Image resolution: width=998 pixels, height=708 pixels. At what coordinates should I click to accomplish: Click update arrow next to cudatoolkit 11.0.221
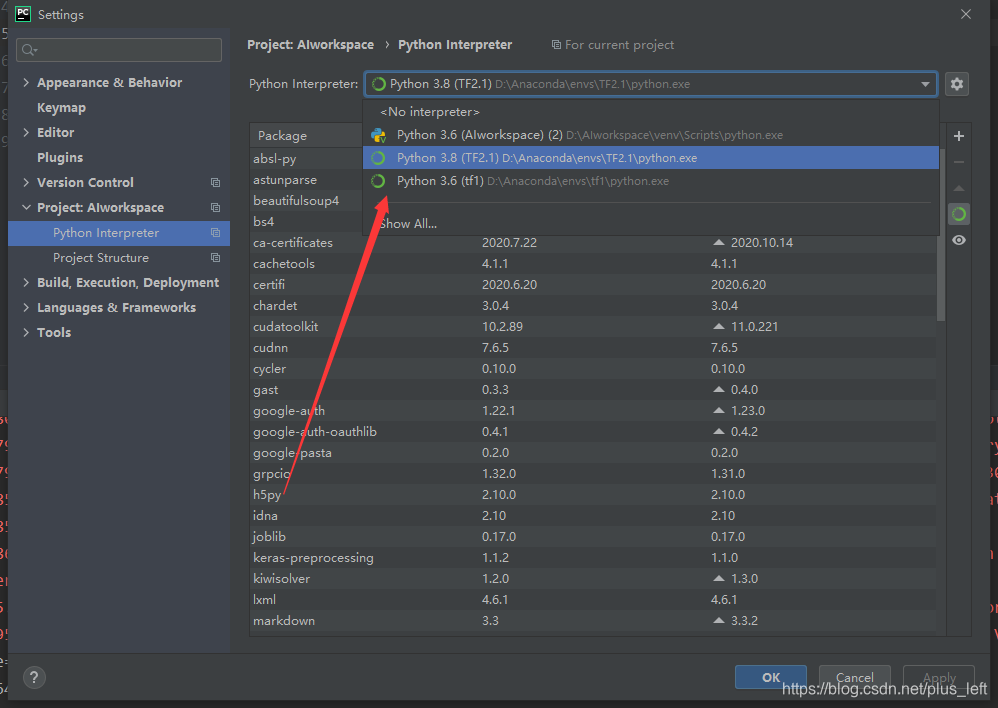(x=719, y=327)
